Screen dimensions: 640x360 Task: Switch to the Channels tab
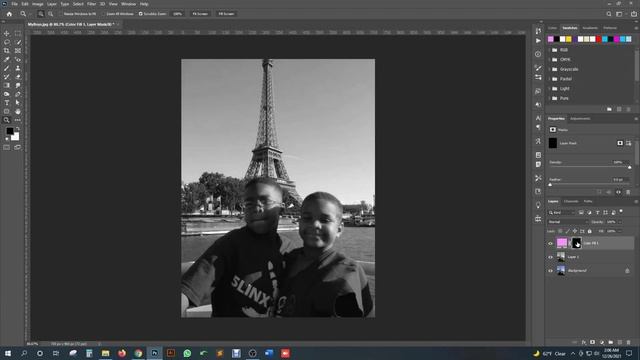tap(571, 201)
